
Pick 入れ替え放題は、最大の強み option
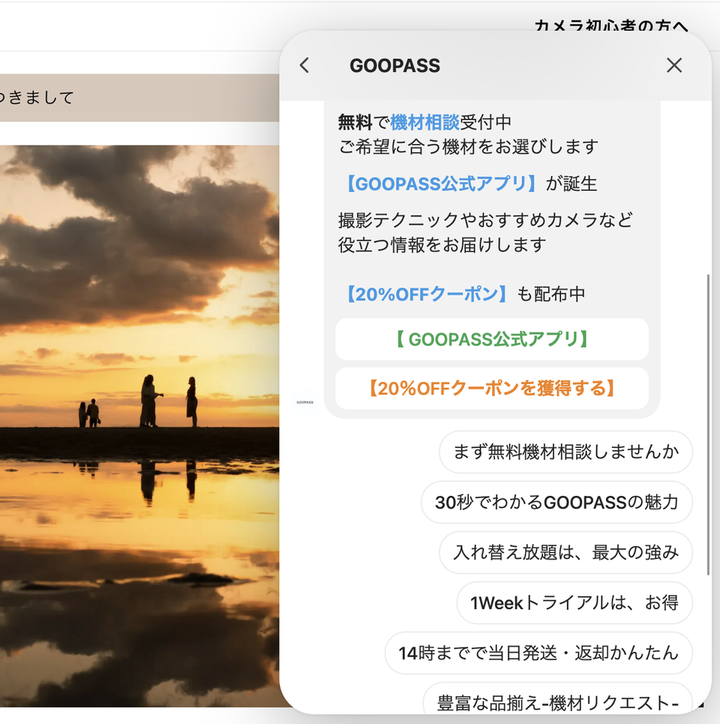click(x=566, y=553)
